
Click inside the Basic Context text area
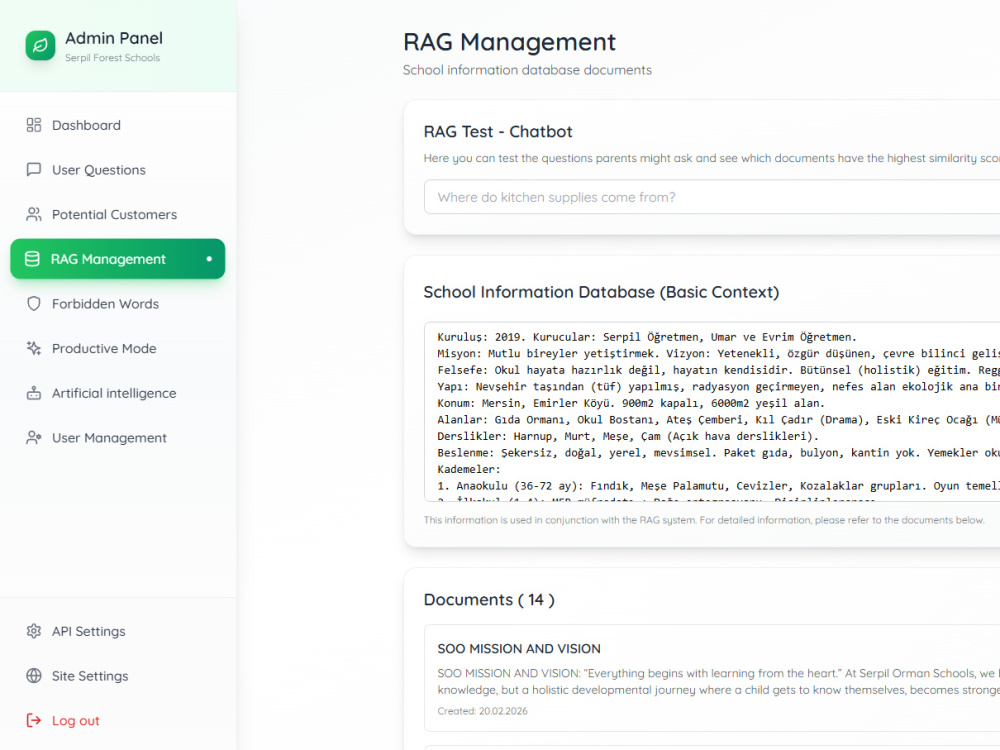point(712,412)
